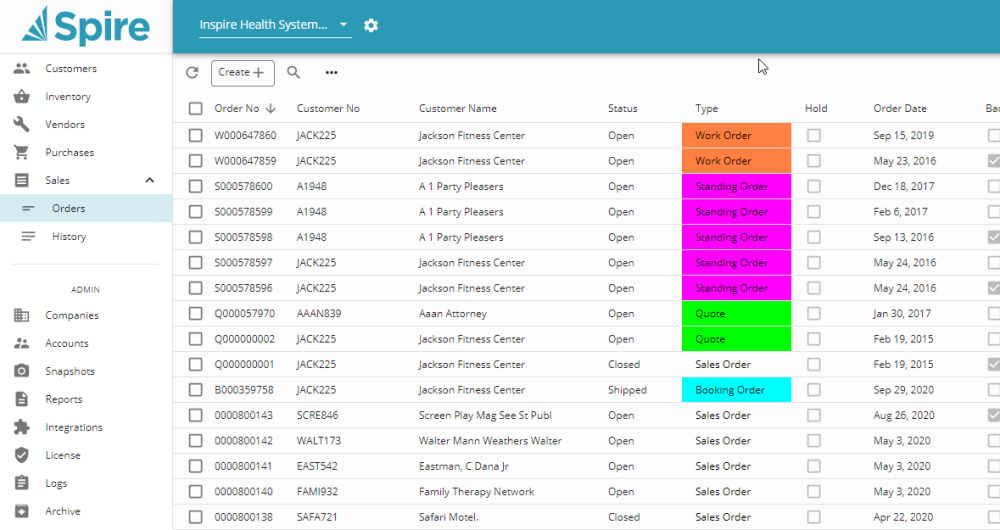Click the Reports page icon
Screen dimensions: 1000x530
pyautogui.click(x=22, y=399)
